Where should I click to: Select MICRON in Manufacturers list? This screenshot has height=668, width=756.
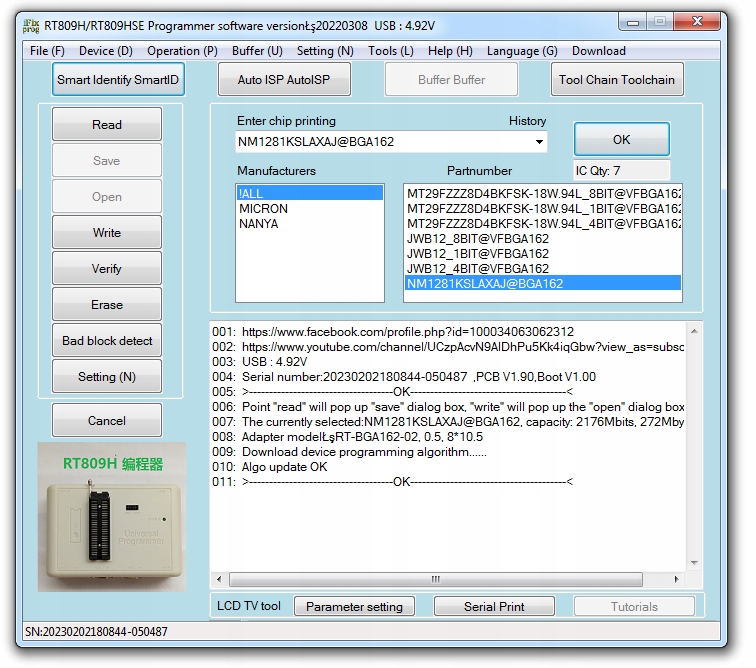click(x=310, y=208)
